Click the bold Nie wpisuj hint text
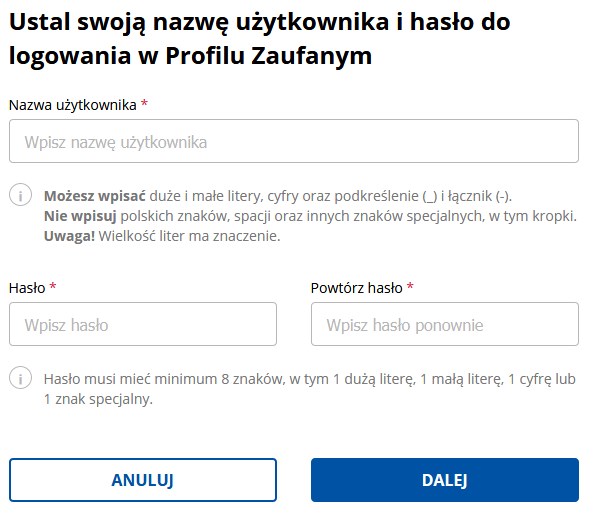This screenshot has height=522, width=607. click(80, 216)
